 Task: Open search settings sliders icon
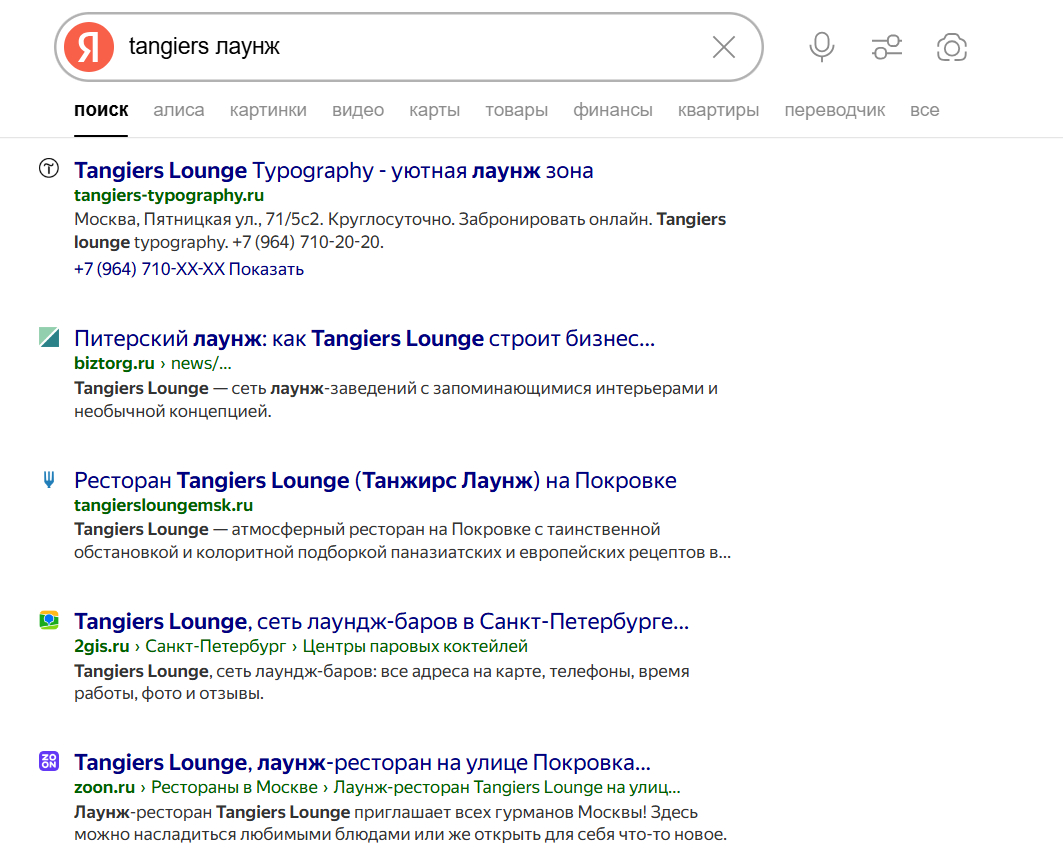pos(887,47)
